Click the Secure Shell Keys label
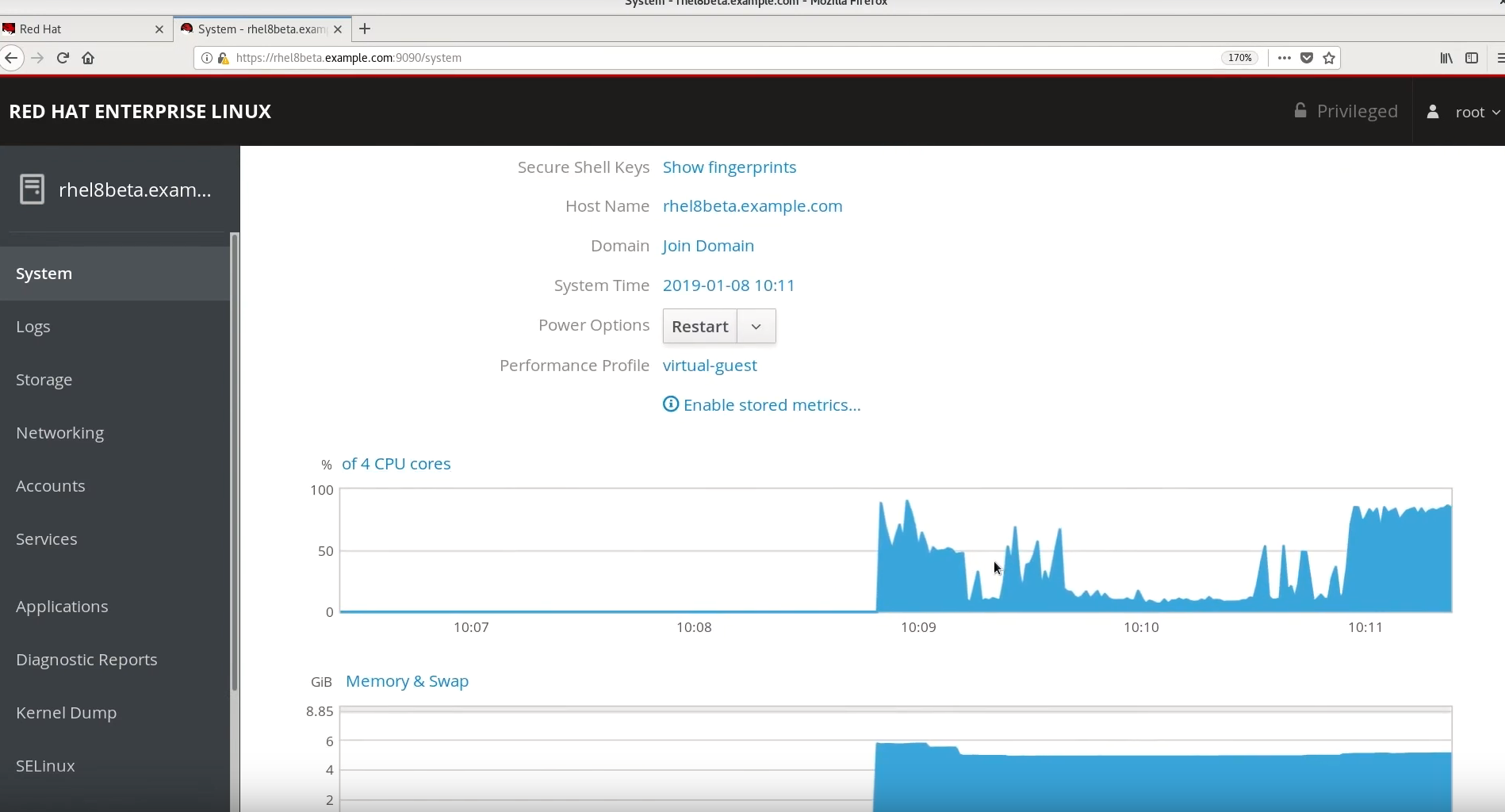Image resolution: width=1505 pixels, height=812 pixels. click(x=584, y=167)
